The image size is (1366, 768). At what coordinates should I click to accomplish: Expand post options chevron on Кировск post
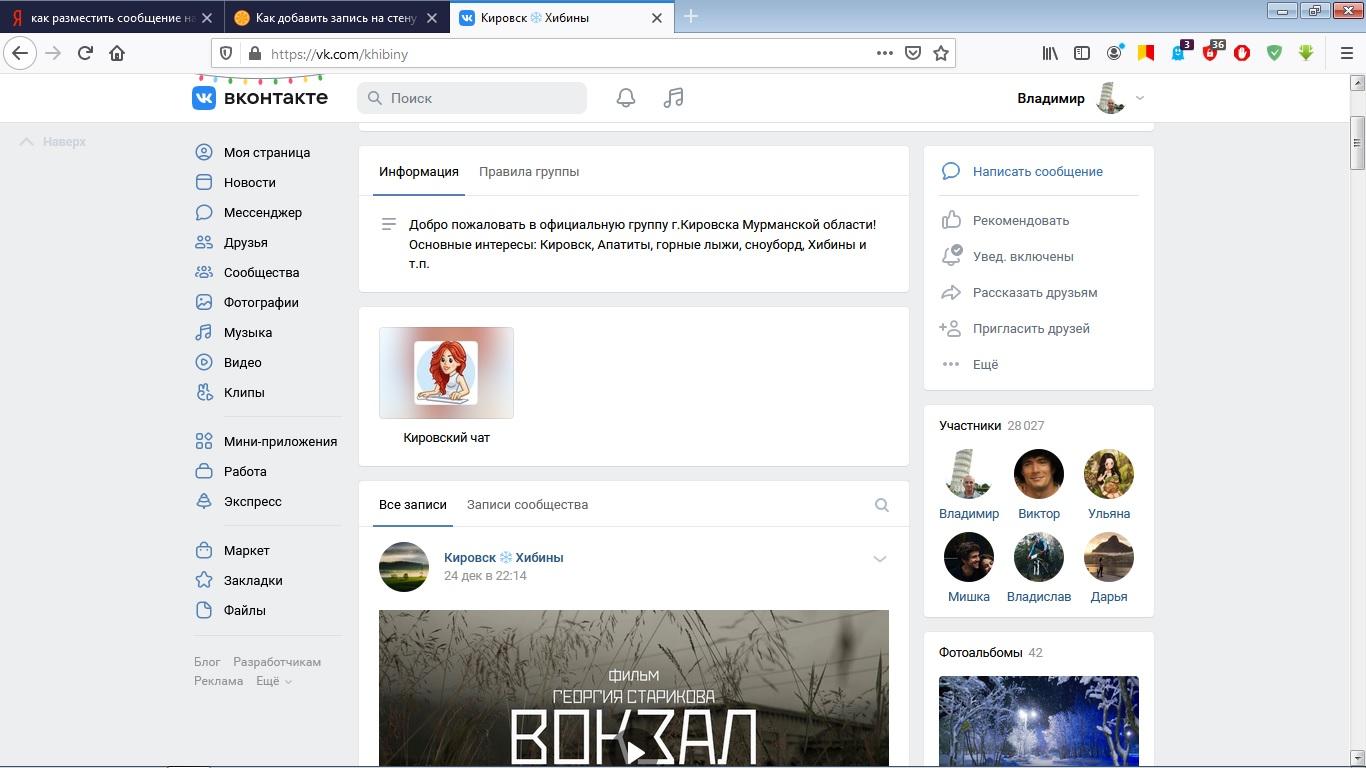pos(880,559)
